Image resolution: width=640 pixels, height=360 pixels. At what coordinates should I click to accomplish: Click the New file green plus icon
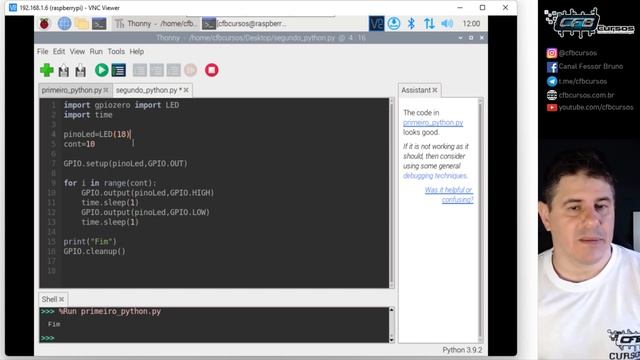47,70
